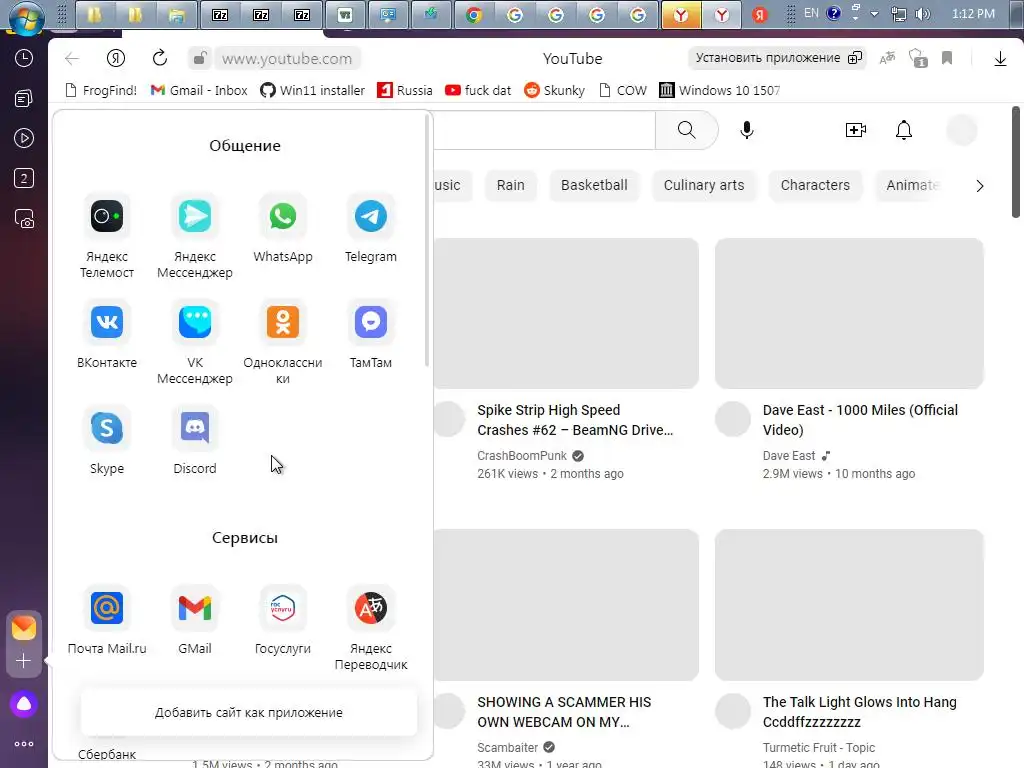Launch the Discord app icon
Image resolution: width=1024 pixels, height=768 pixels.
(195, 428)
